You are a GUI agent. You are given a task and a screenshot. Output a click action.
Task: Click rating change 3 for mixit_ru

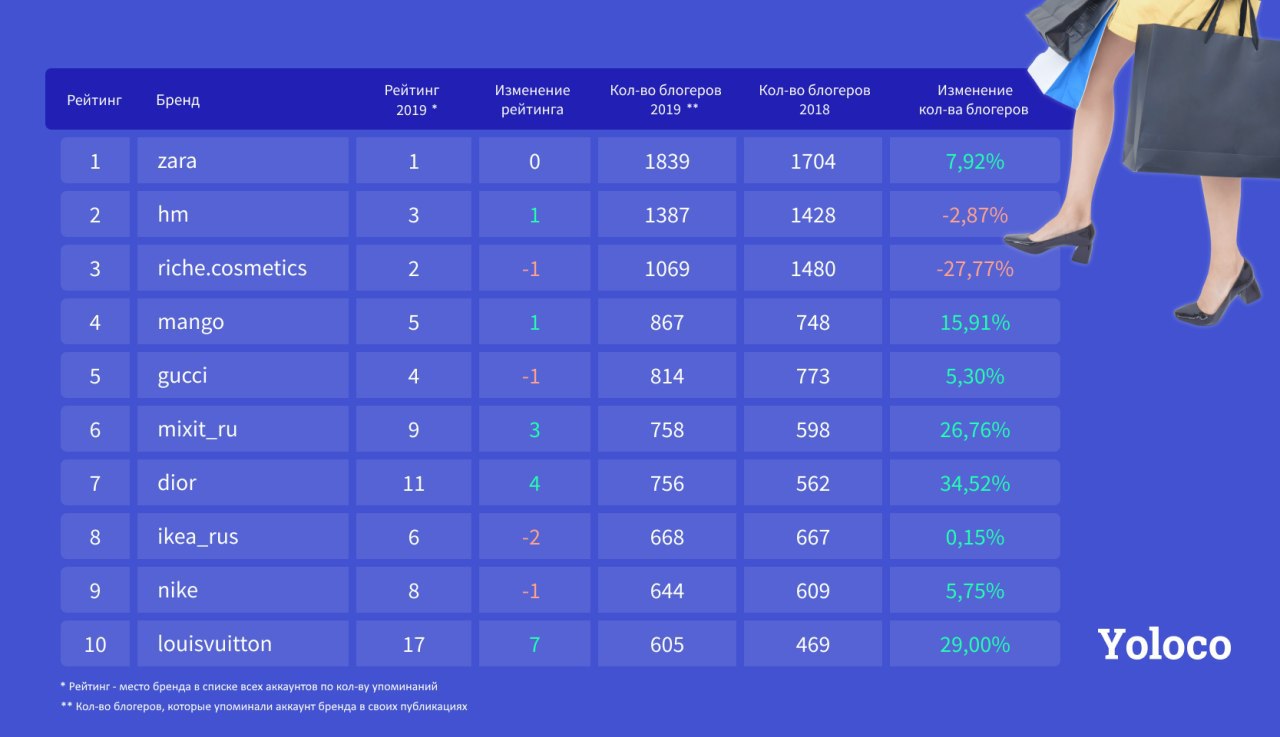click(x=534, y=429)
